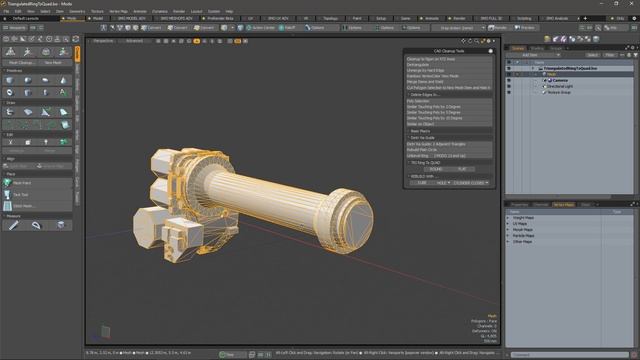Click the viewport zoom magnifier icon
640x360 pixels.
(476, 41)
